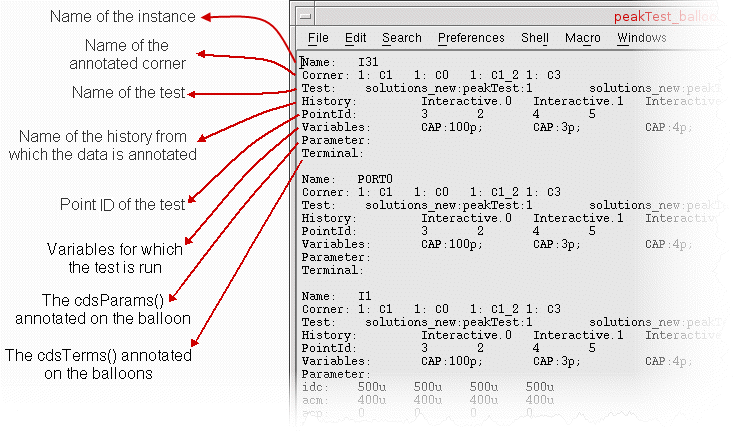742x436 pixels.
Task: Click the first 'Terminal:' line
Action: point(331,153)
